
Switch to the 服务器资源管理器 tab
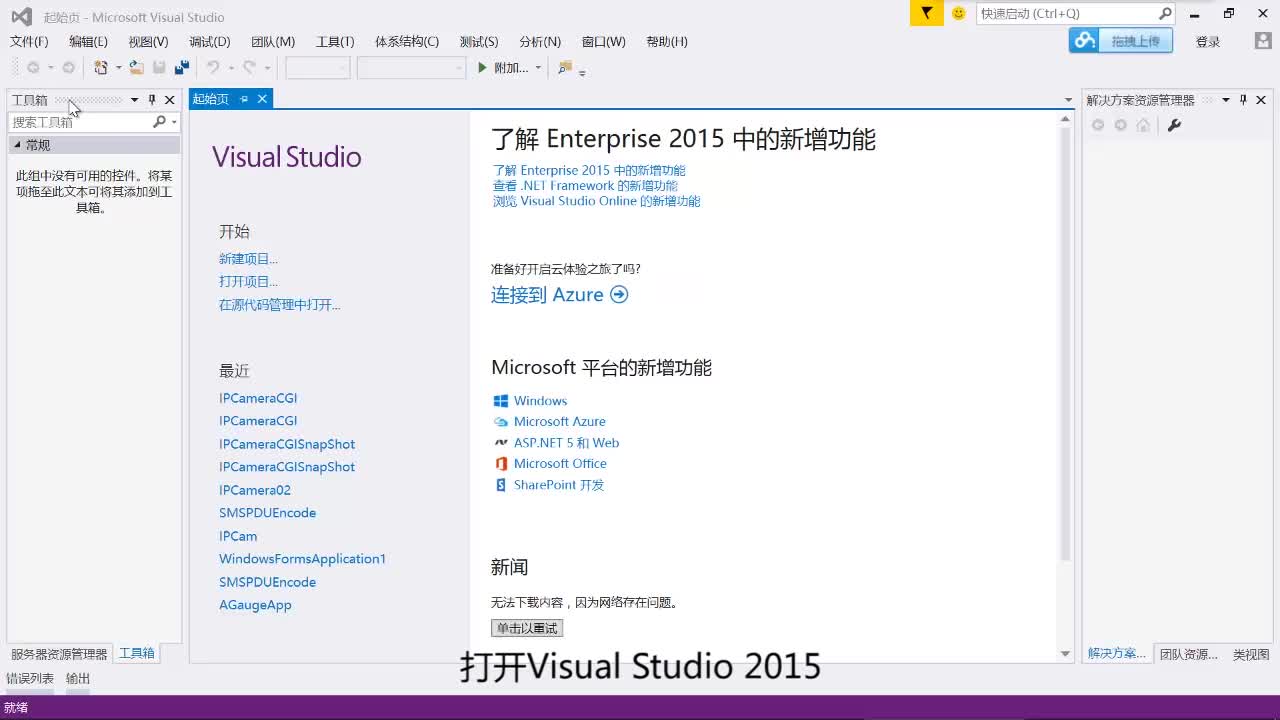pyautogui.click(x=59, y=654)
